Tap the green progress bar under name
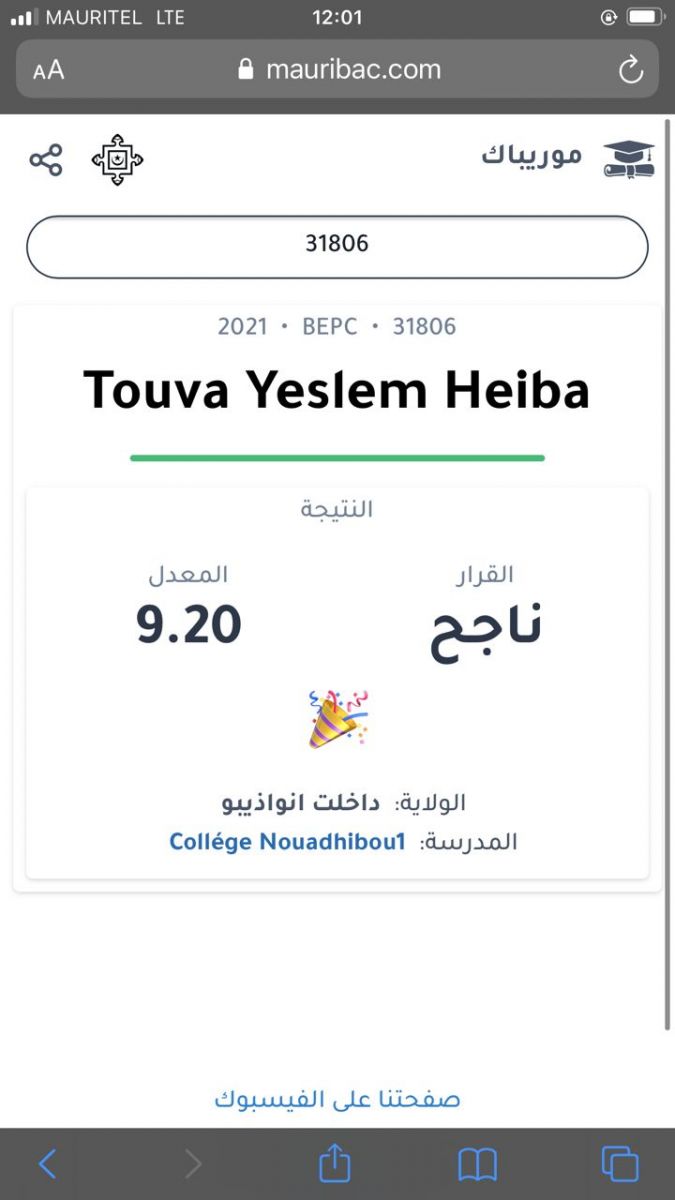This screenshot has width=675, height=1200. [337, 458]
